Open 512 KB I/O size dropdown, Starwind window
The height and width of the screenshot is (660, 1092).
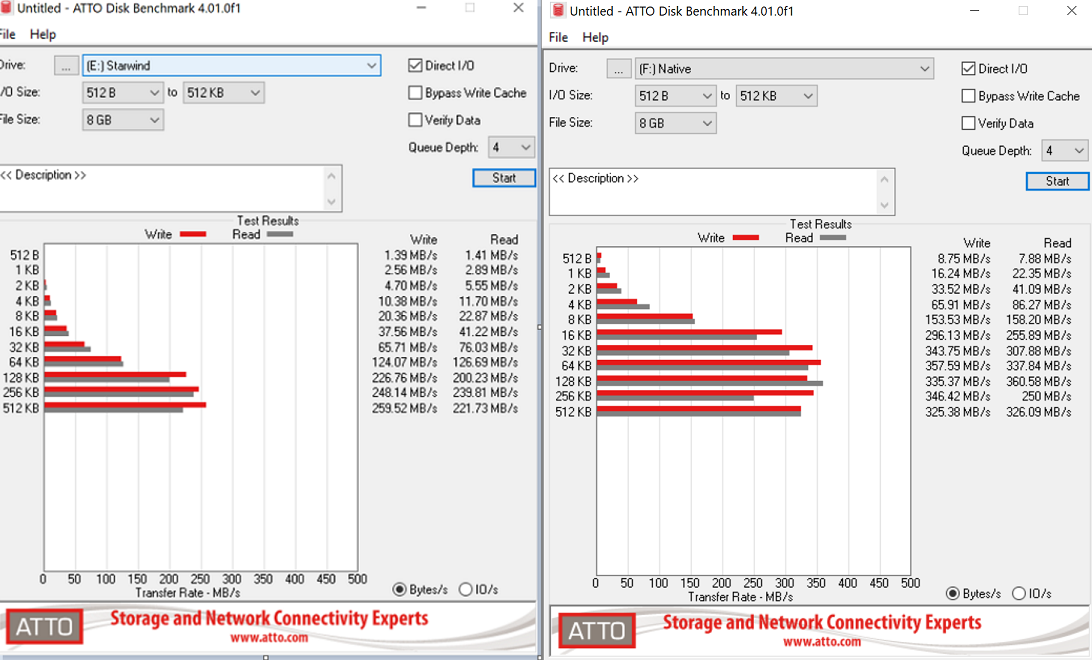[x=224, y=93]
